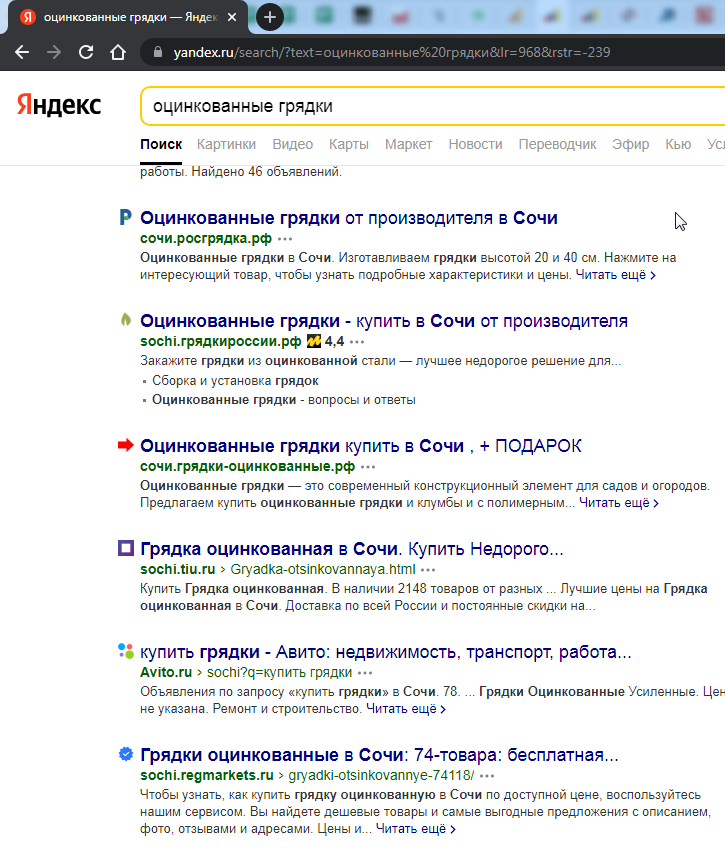This screenshot has width=725, height=855.
Task: Open the three-dot menu next to sochi.грядкироссии.рф rating
Action: [x=357, y=342]
